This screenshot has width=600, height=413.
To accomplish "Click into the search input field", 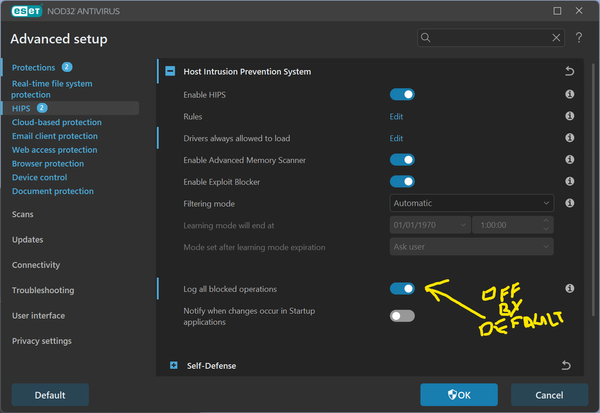I will [x=488, y=38].
